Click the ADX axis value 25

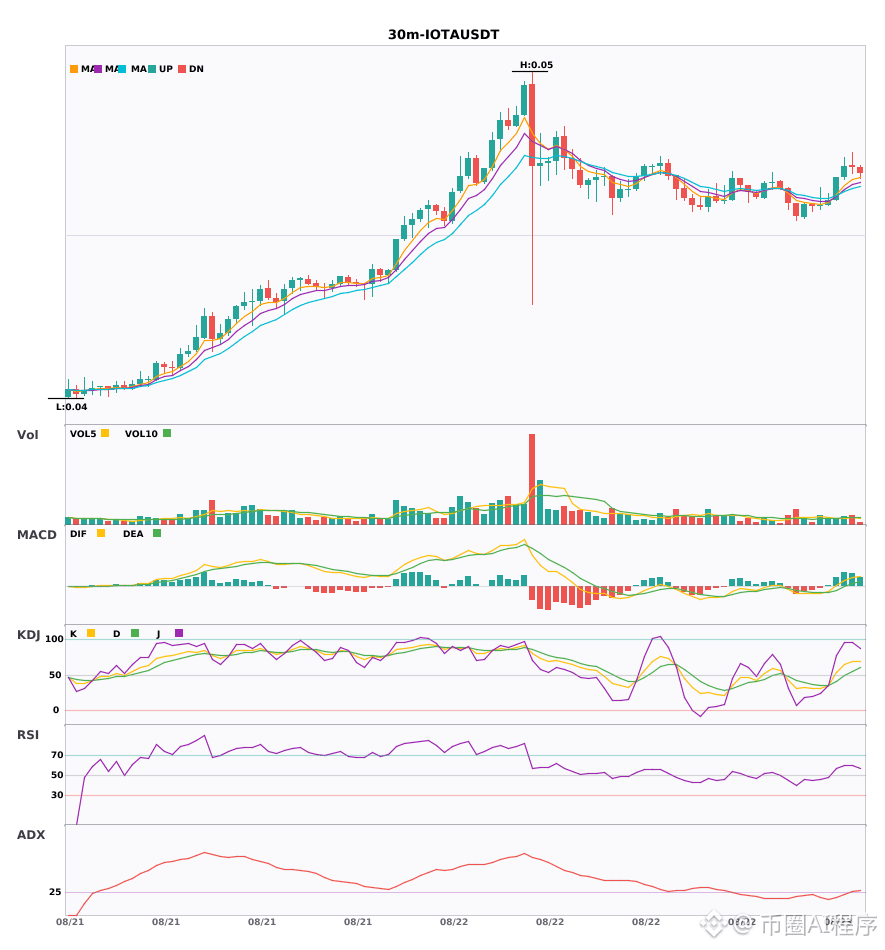pyautogui.click(x=55, y=892)
